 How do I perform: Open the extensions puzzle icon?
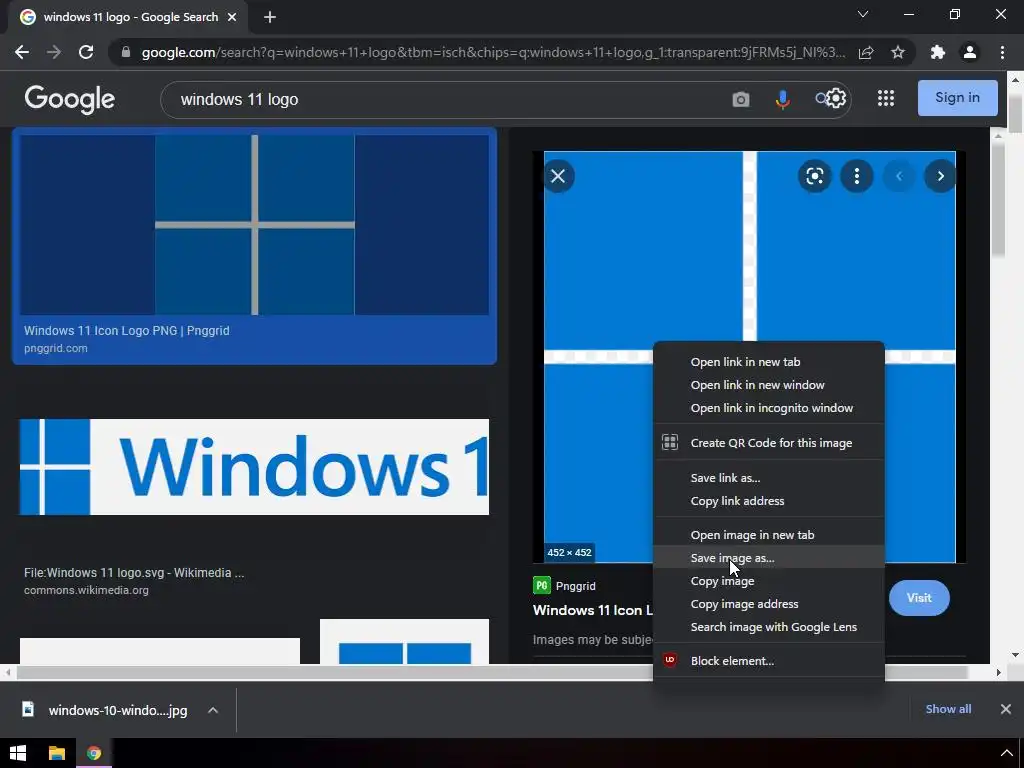coord(938,52)
